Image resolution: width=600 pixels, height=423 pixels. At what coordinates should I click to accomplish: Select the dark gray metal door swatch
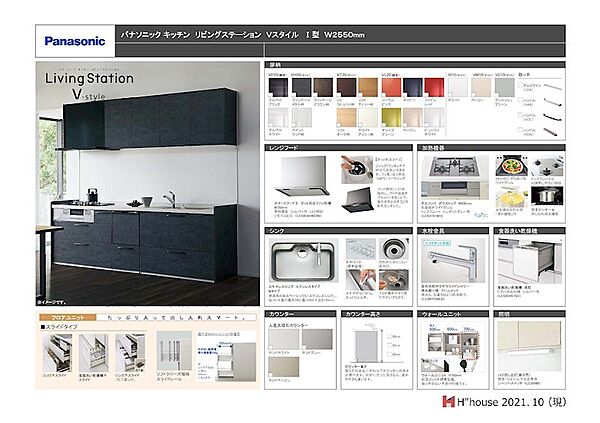point(301,88)
